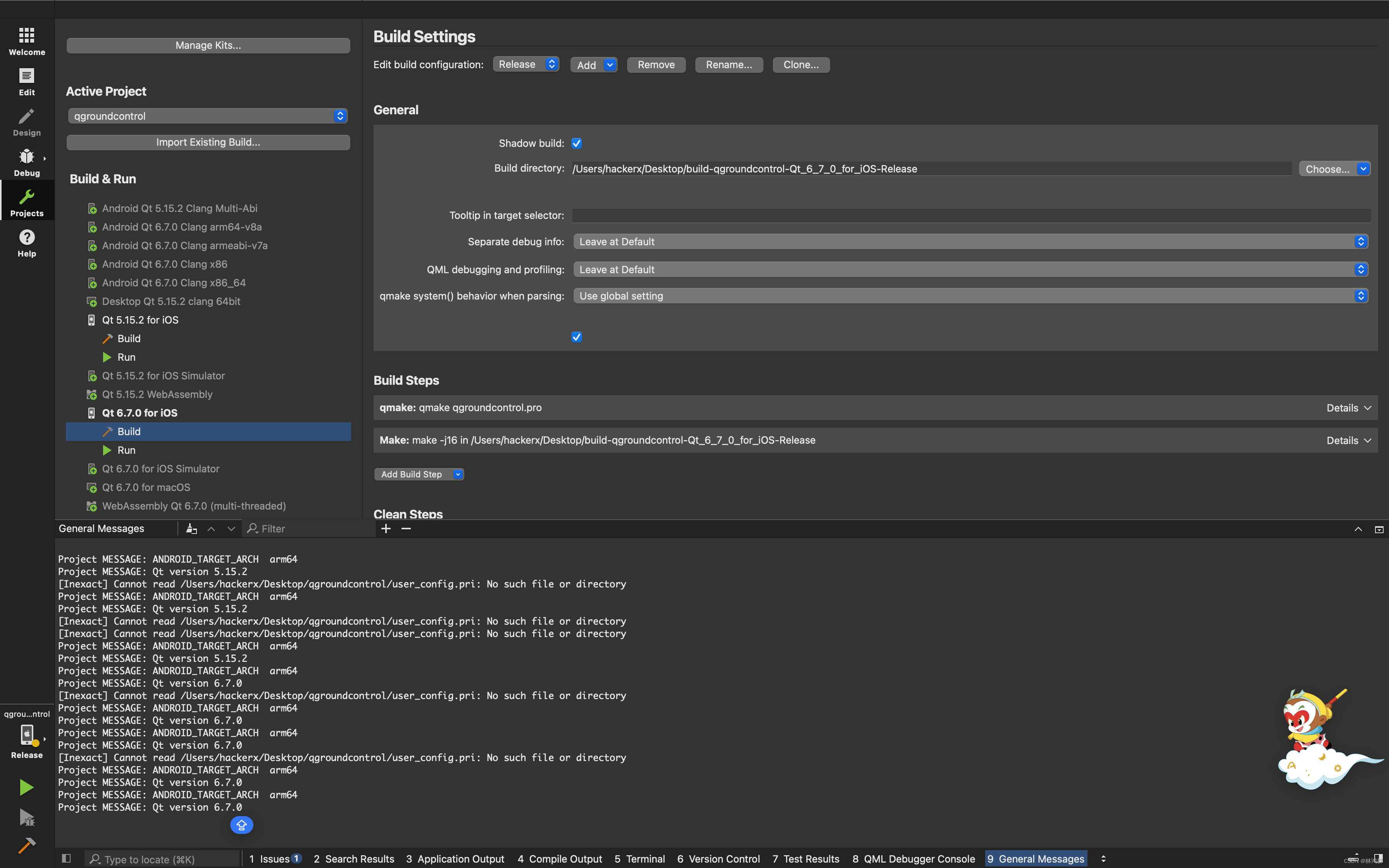Screen dimensions: 1389x868
Task: Open the Projects mode
Action: tap(27, 202)
